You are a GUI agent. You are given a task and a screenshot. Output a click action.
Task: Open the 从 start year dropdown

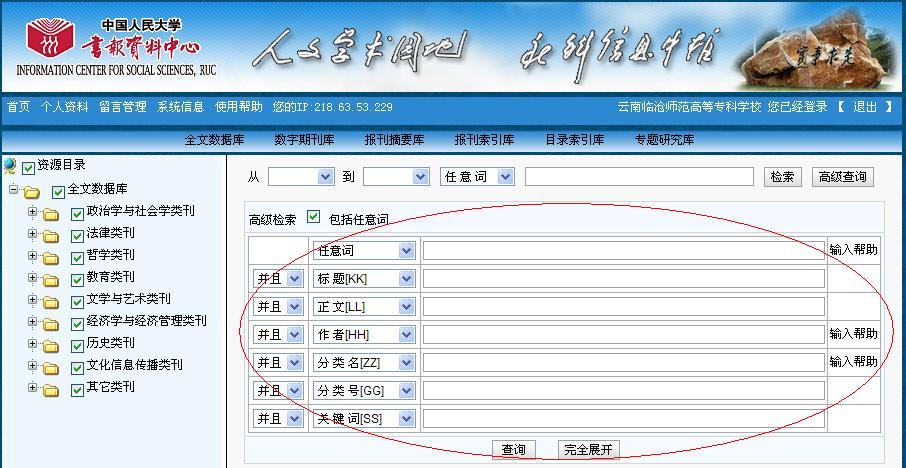[325, 177]
